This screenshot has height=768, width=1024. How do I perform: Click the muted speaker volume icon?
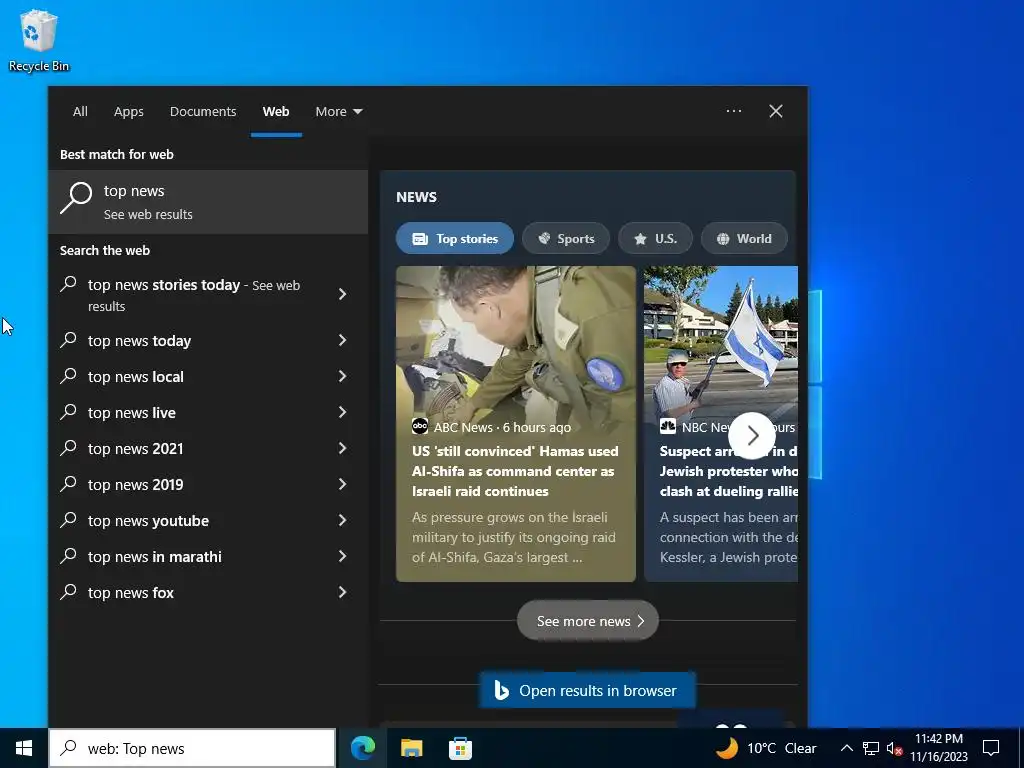pyautogui.click(x=894, y=748)
